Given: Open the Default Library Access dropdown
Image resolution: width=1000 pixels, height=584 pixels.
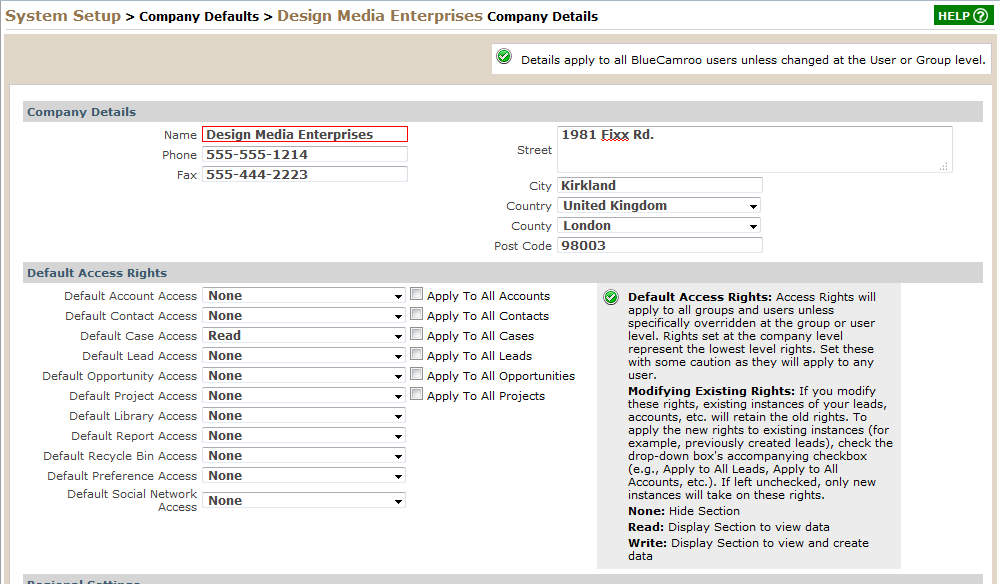Looking at the screenshot, I should pyautogui.click(x=304, y=416).
